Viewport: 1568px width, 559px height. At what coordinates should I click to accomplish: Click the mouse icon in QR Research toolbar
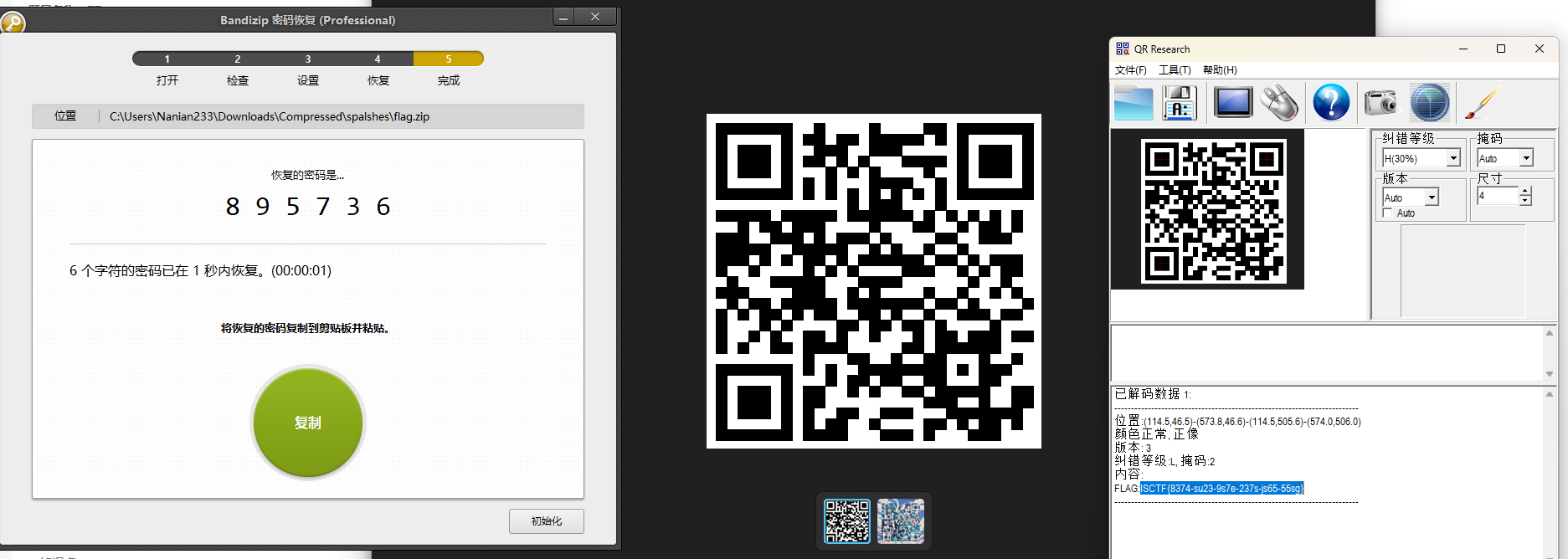tap(1280, 103)
